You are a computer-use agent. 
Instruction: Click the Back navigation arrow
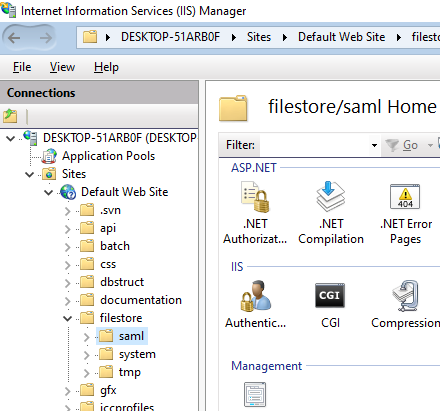(14, 38)
